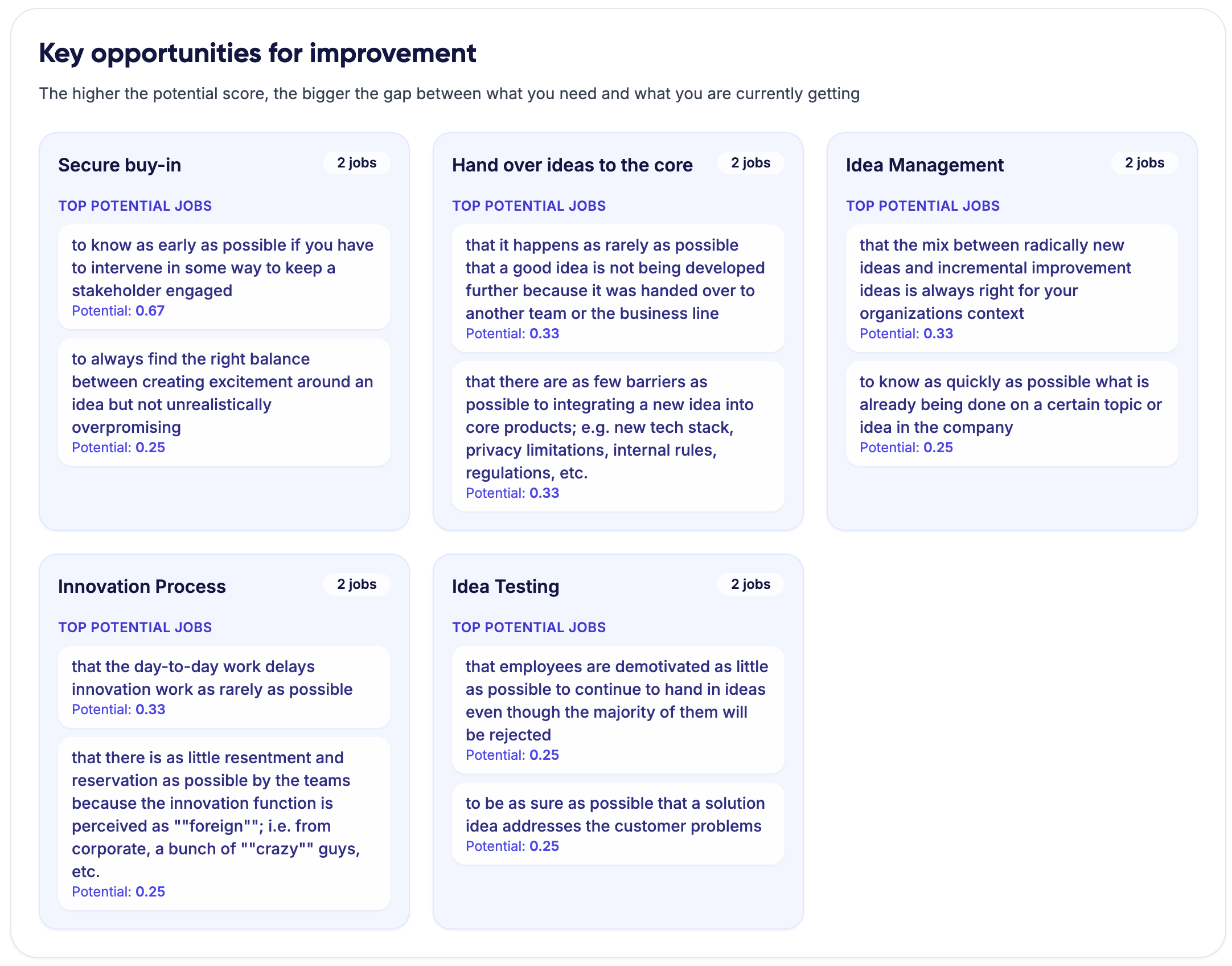This screenshot has width=1232, height=966.
Task: Open the employees are demotivated job item
Action: 618,710
